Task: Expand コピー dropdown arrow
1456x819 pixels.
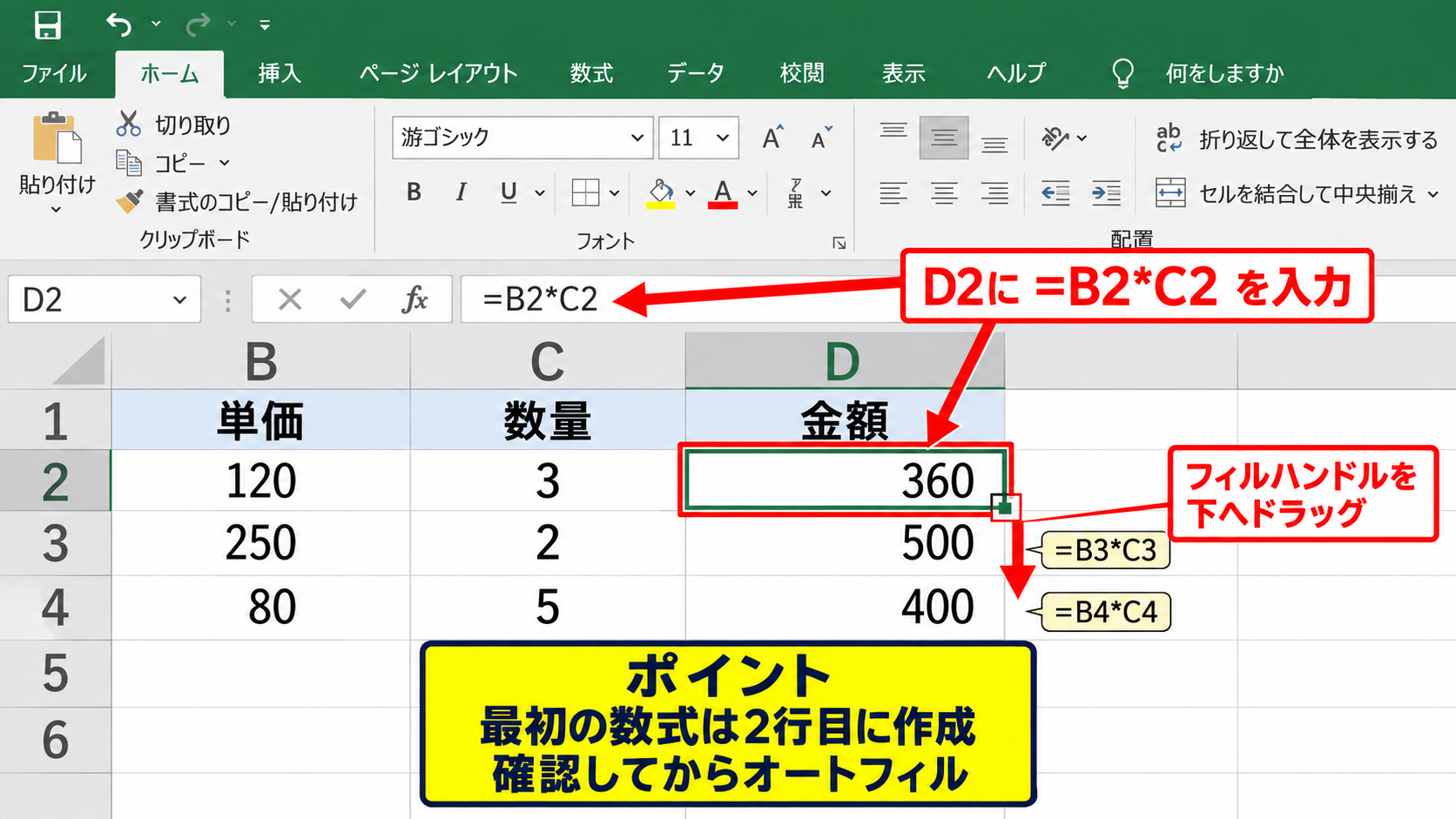Action: tap(224, 163)
